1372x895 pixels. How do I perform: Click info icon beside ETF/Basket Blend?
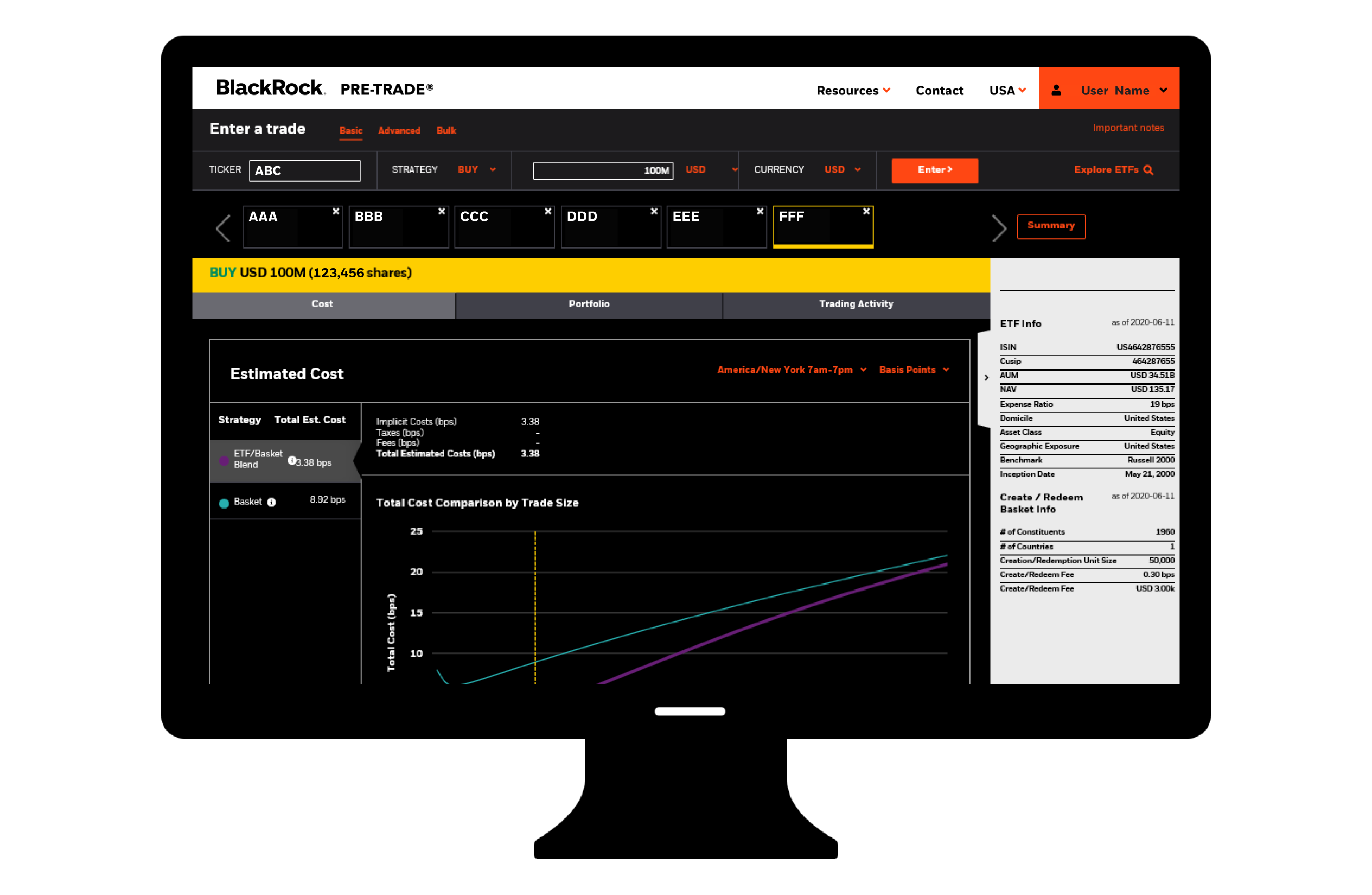click(x=292, y=460)
